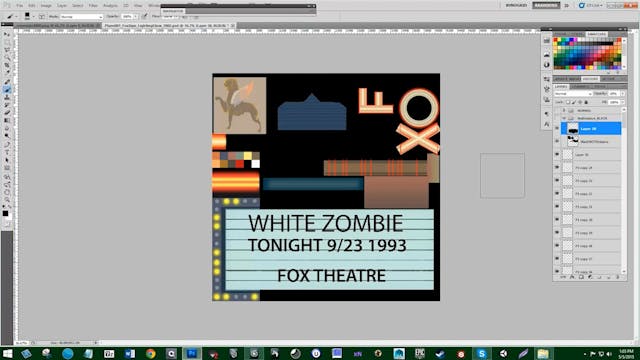Select the Clone Stamp tool
The width and height of the screenshot is (640, 360).
[7, 98]
